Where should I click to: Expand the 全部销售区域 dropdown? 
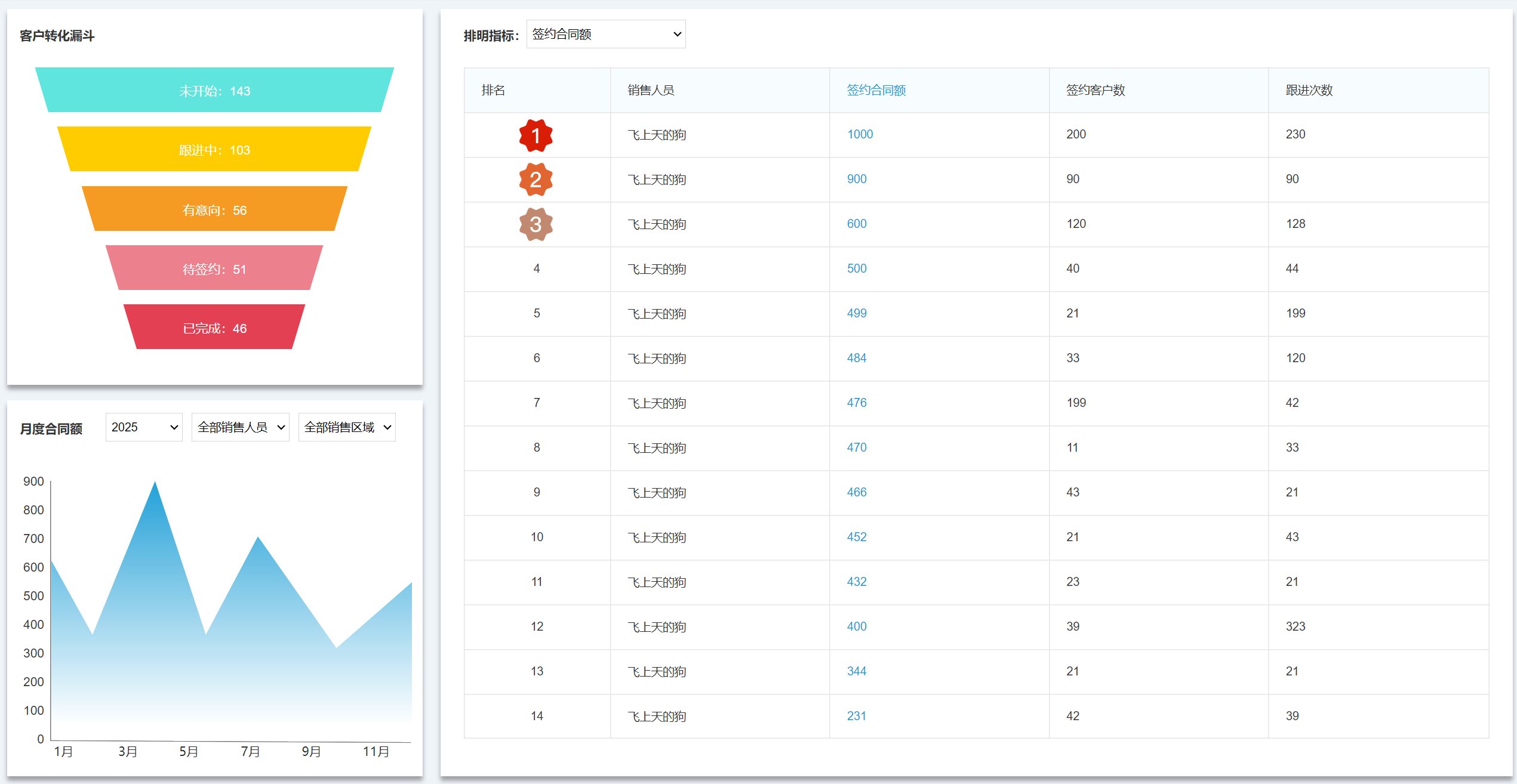[x=347, y=427]
